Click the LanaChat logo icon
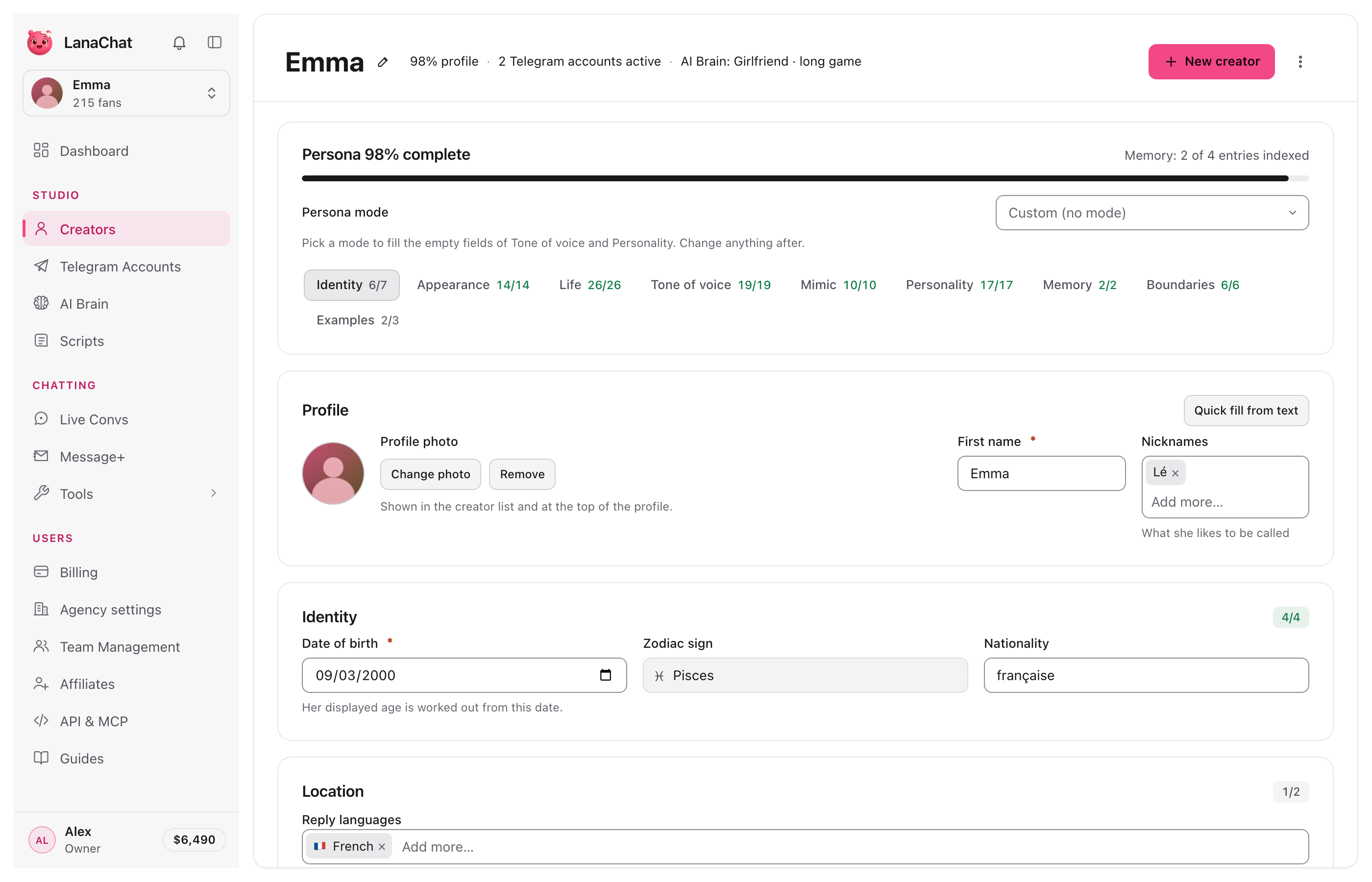The width and height of the screenshot is (1372, 882). tap(40, 43)
